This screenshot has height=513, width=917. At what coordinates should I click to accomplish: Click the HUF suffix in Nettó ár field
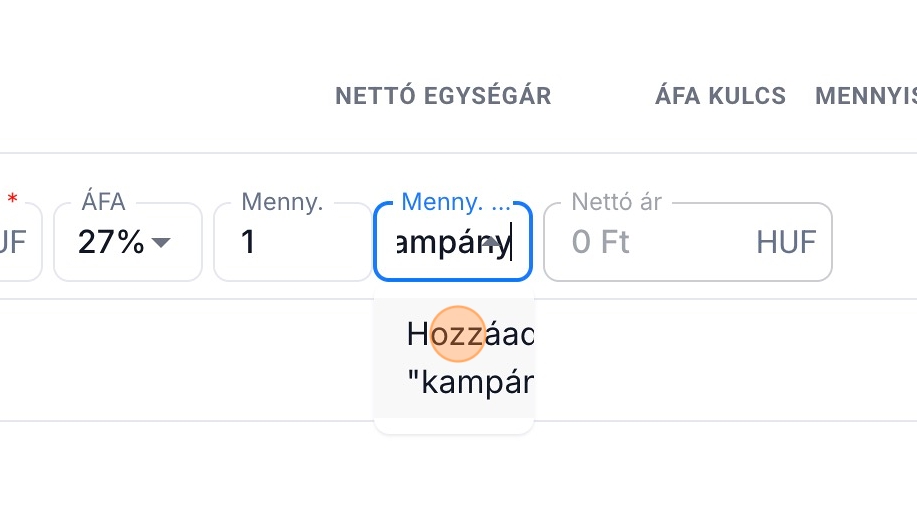[786, 243]
